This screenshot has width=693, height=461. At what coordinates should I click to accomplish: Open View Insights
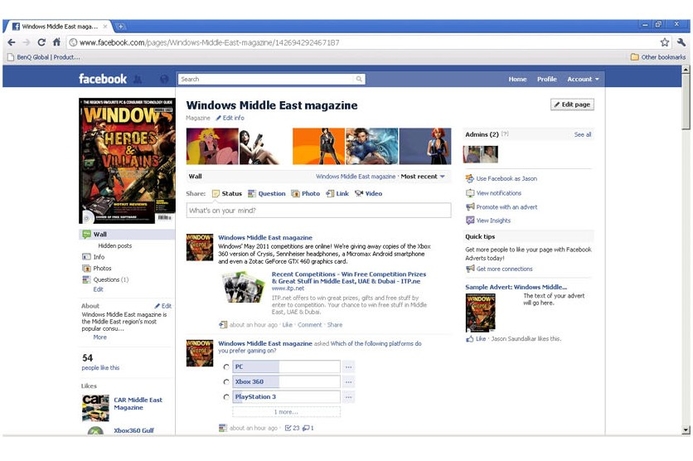tap(488, 221)
